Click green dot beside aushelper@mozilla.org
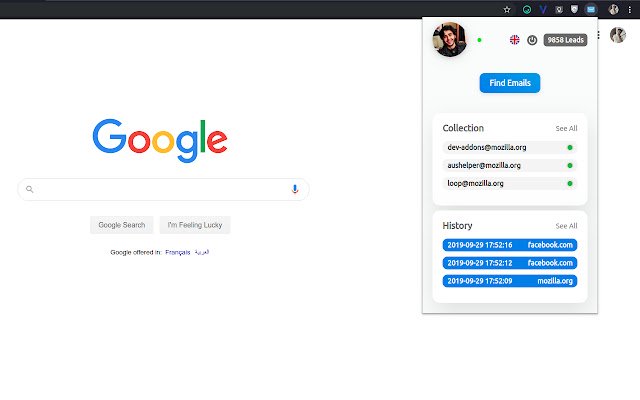This screenshot has height=400, width=640. 570,165
